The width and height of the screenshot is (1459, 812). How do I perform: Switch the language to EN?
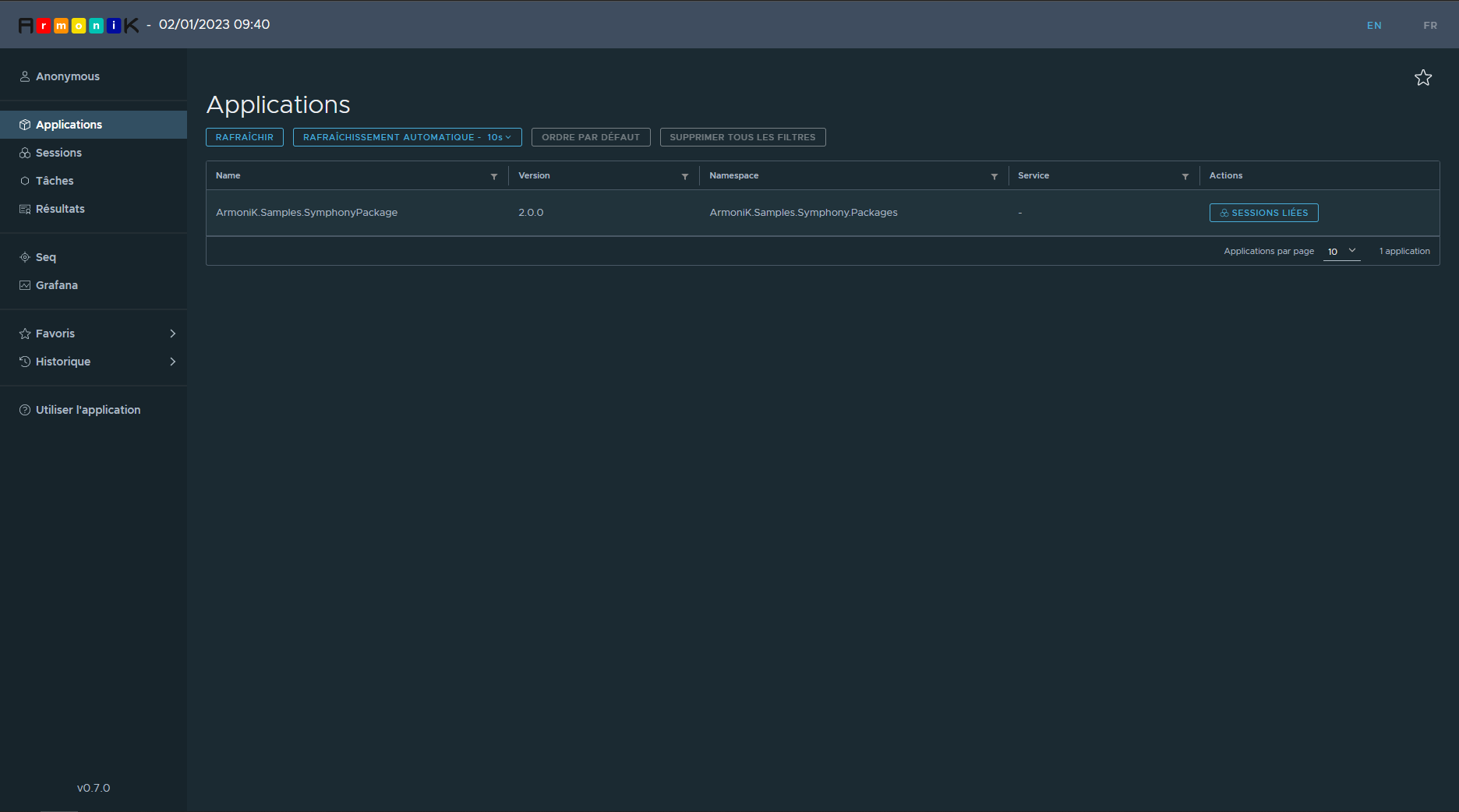tap(1374, 26)
